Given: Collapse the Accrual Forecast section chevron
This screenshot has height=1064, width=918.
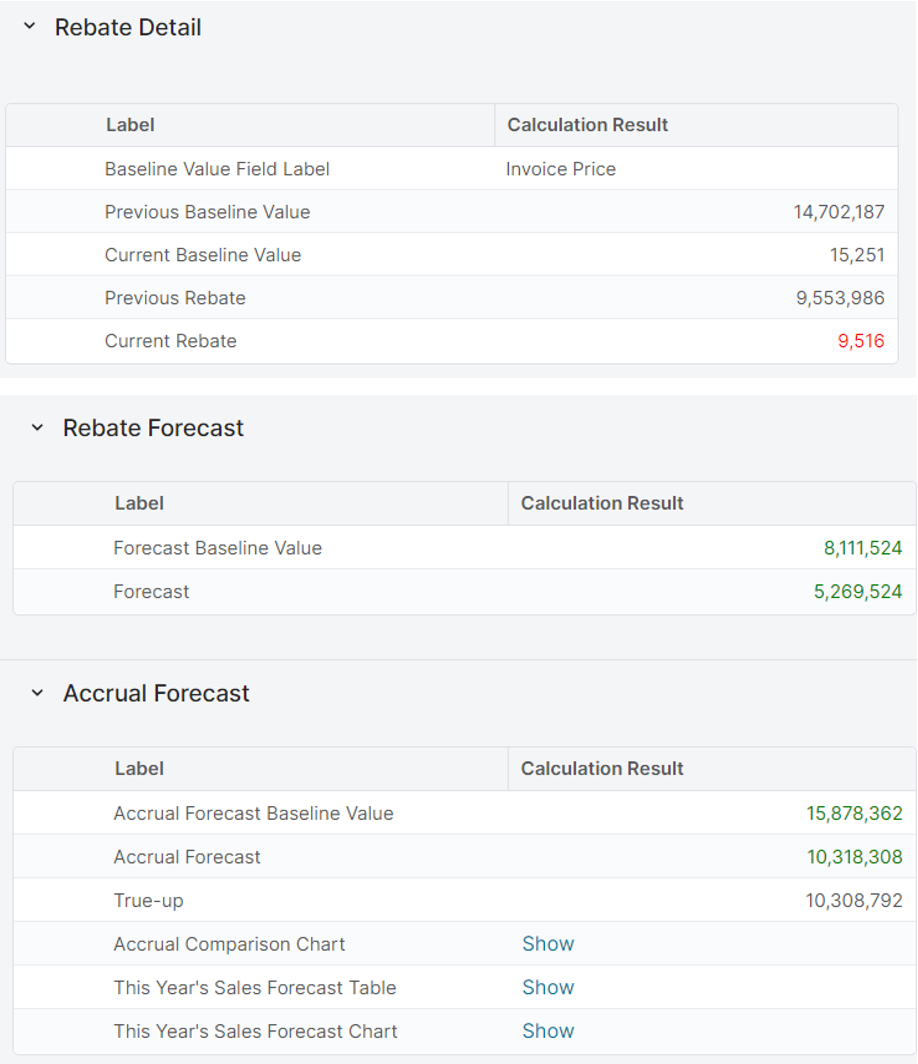Looking at the screenshot, I should coord(38,693).
